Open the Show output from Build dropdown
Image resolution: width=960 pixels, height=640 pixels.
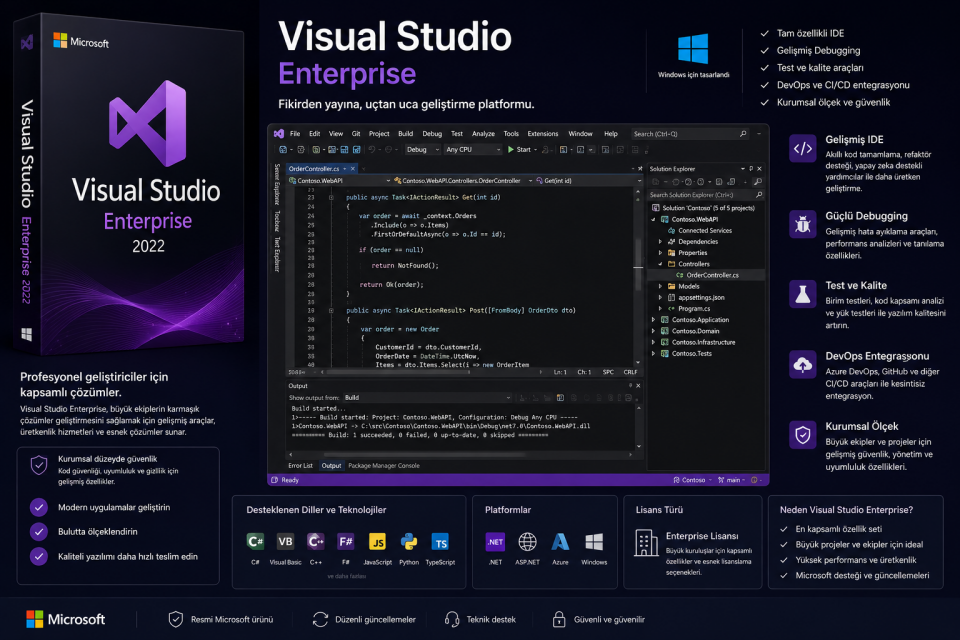[x=427, y=397]
